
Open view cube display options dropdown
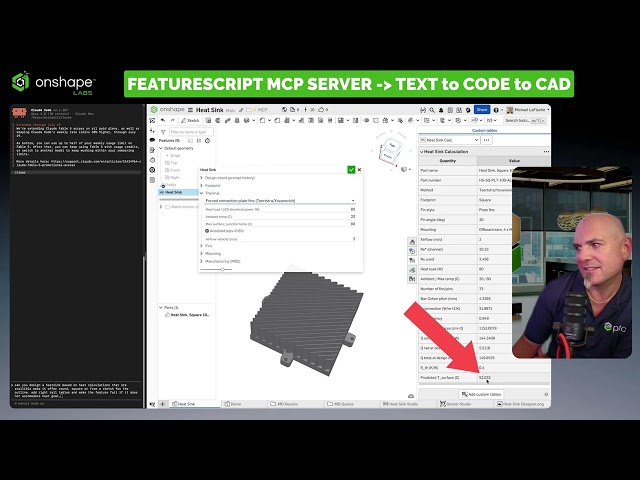(x=405, y=169)
